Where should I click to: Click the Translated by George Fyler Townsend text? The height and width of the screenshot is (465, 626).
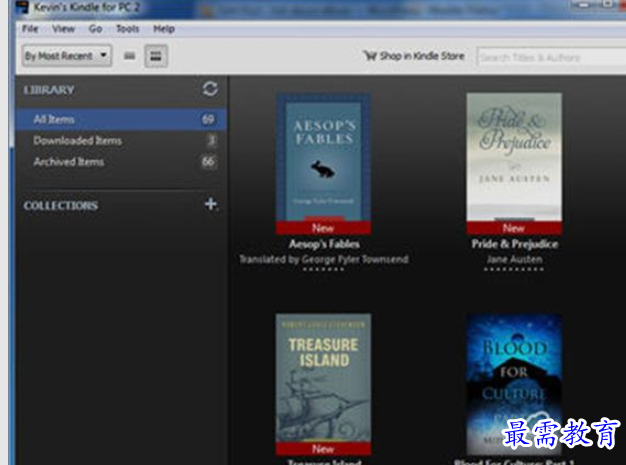pyautogui.click(x=324, y=259)
